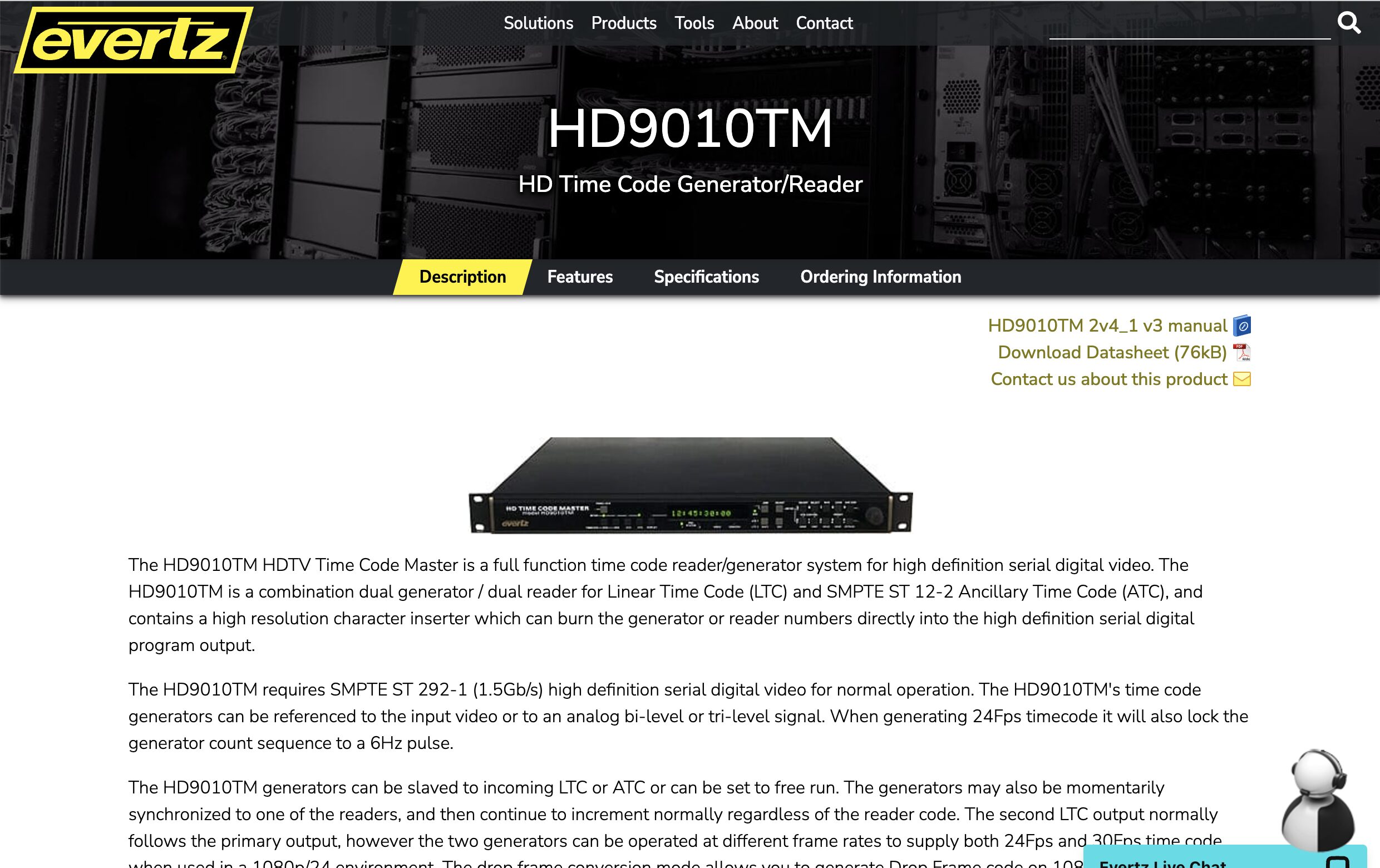Click the About navigation menu item
The width and height of the screenshot is (1380, 868).
754,23
